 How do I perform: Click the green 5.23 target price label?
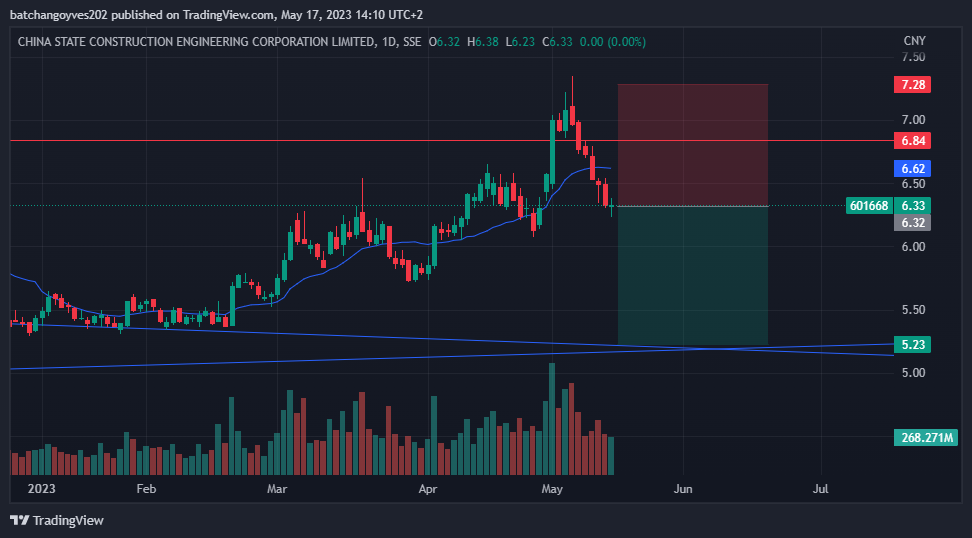click(x=912, y=345)
